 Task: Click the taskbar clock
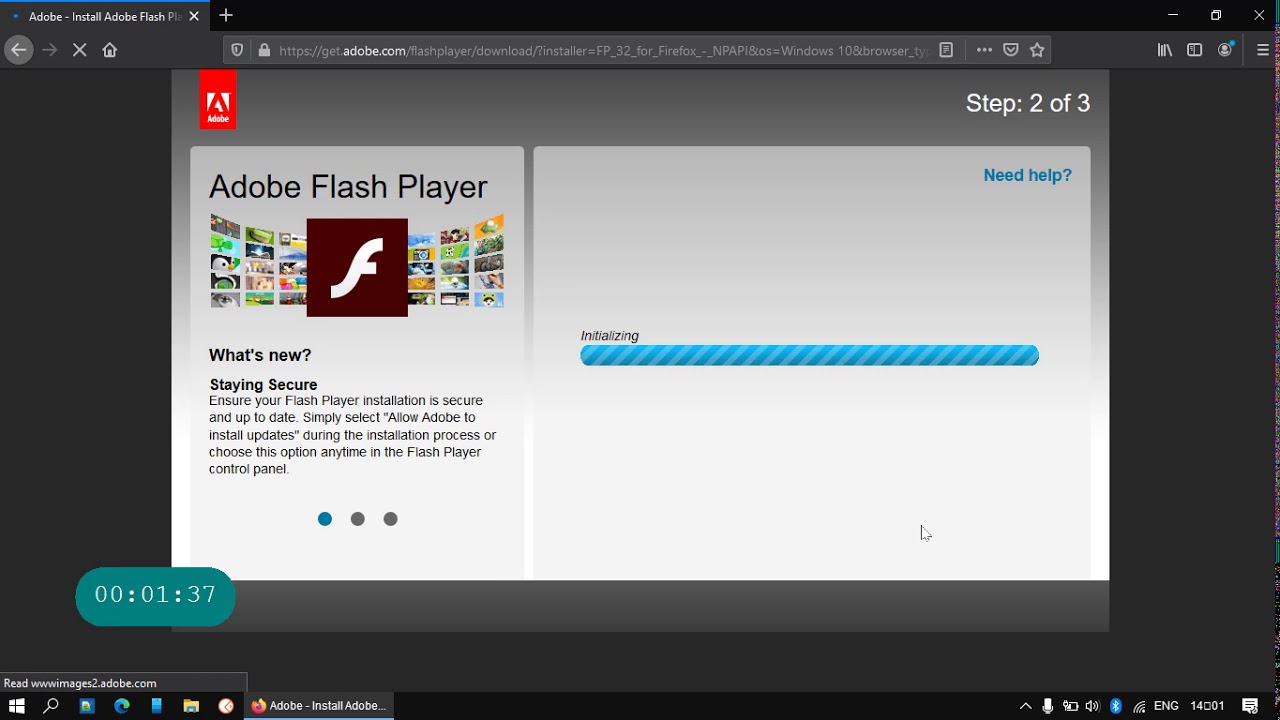tap(1207, 706)
